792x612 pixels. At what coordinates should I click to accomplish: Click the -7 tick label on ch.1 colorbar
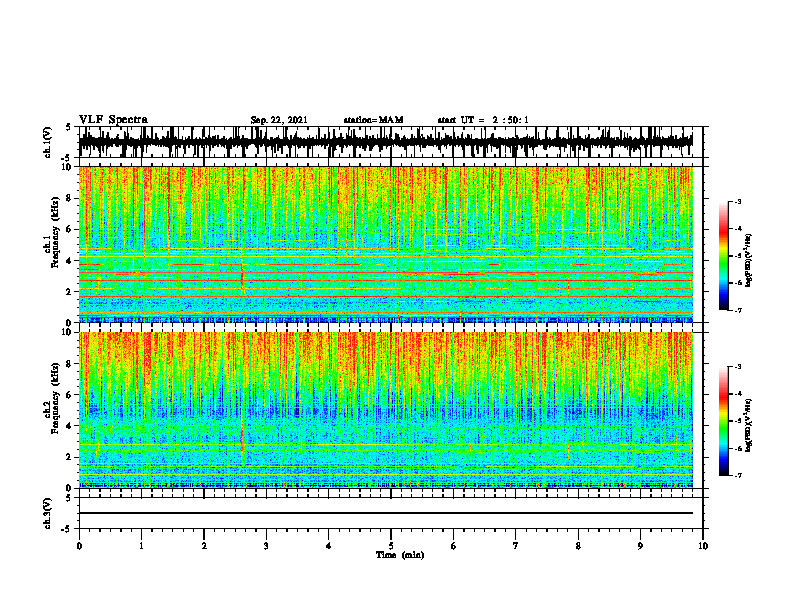[x=738, y=310]
